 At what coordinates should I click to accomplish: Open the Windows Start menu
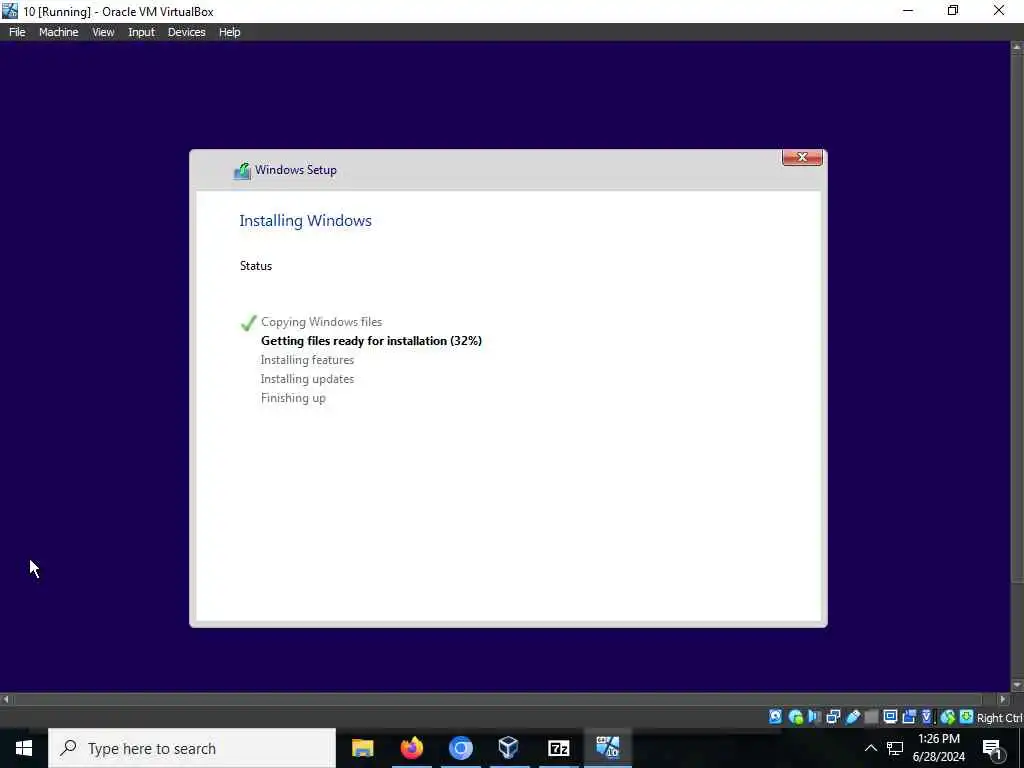tap(24, 748)
